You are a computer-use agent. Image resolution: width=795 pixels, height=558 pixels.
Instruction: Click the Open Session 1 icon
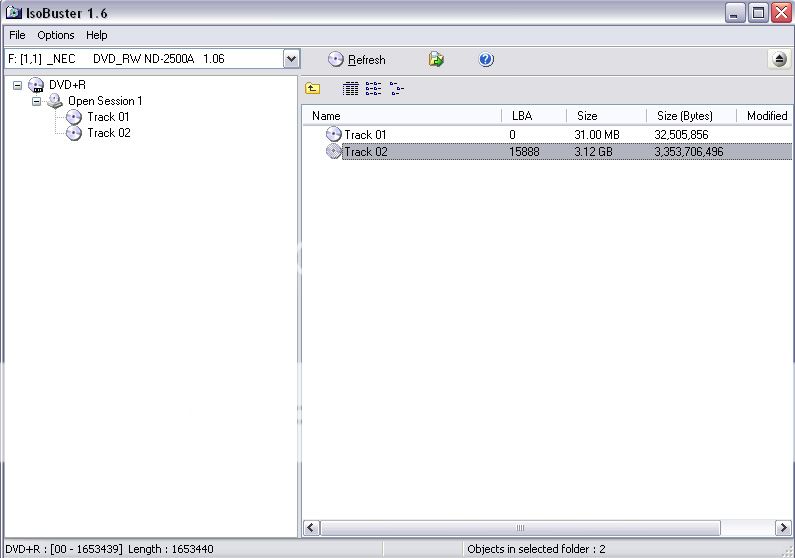tap(55, 101)
